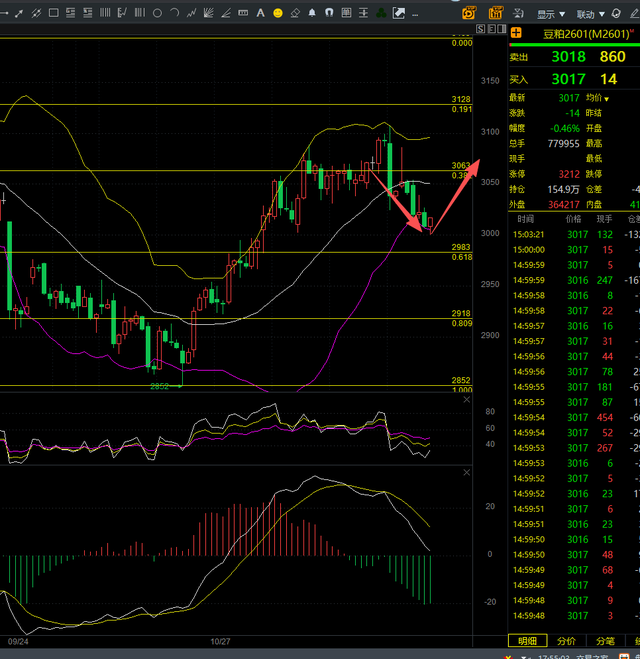The image size is (640, 659).
Task: Select the equal-period vertical lines tool
Action: pos(140,13)
